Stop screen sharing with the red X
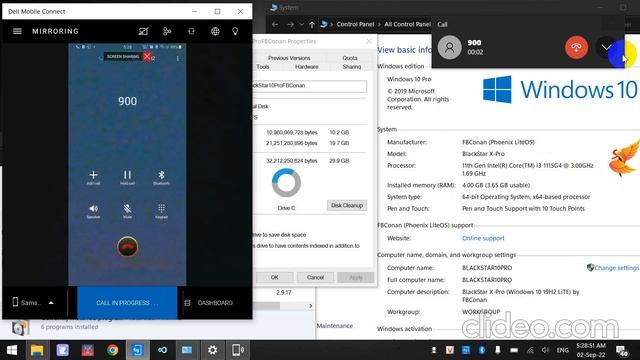This screenshot has height=360, width=640. pos(147,56)
